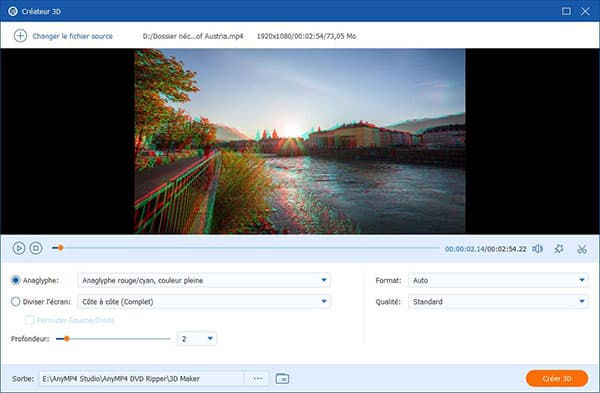This screenshot has width=600, height=393.
Task: Click the playback progress slider handle
Action: coord(60,248)
